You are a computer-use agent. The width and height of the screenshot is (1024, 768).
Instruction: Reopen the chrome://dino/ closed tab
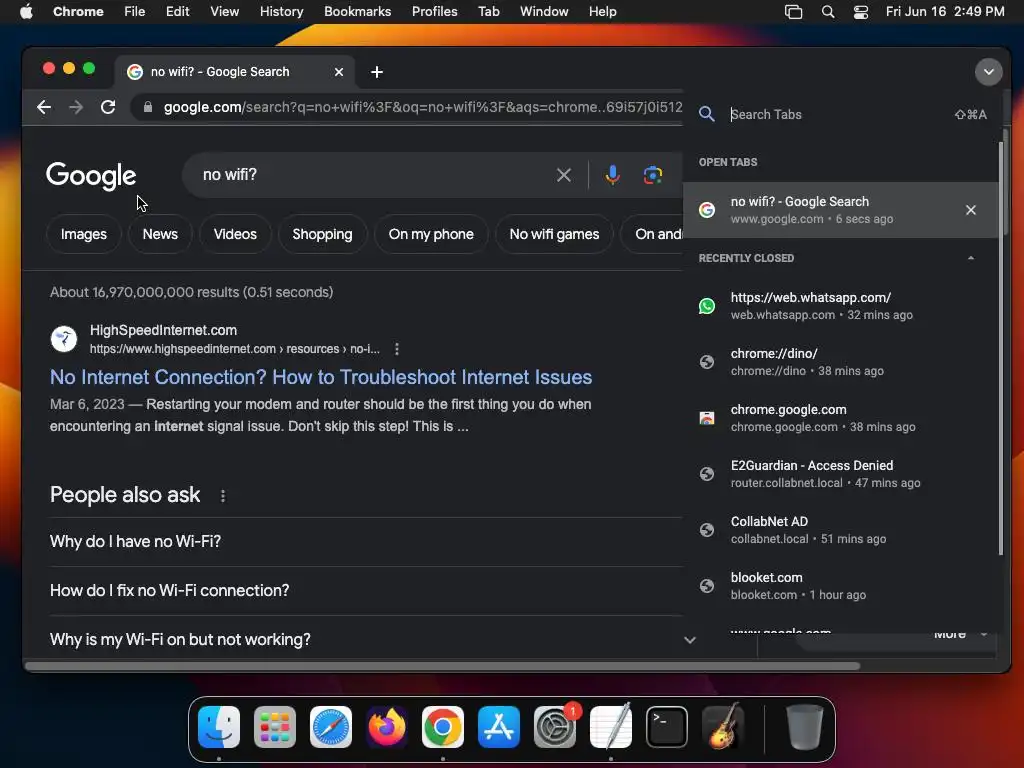point(841,362)
